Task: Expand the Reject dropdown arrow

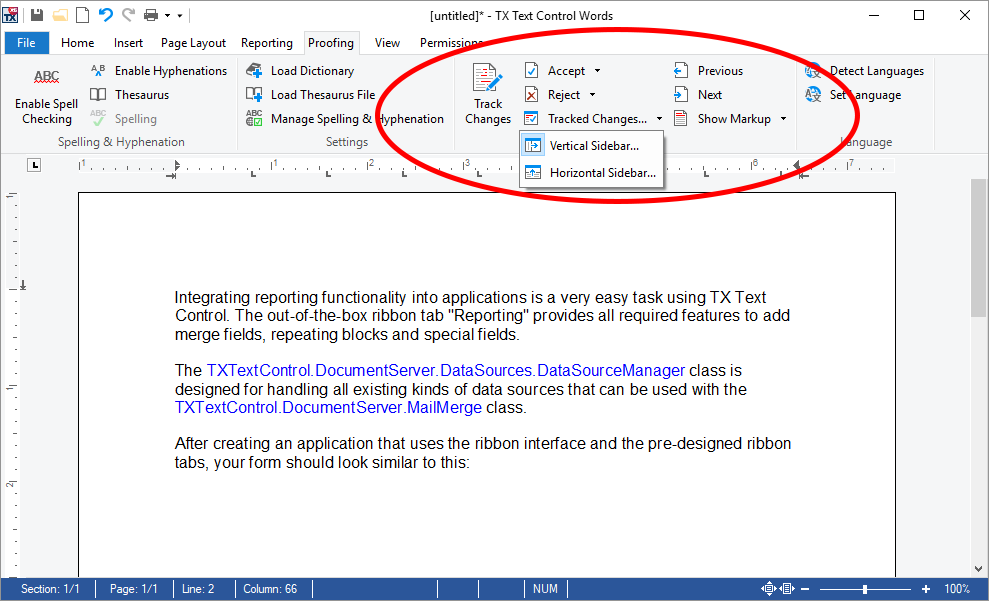Action: [x=592, y=95]
